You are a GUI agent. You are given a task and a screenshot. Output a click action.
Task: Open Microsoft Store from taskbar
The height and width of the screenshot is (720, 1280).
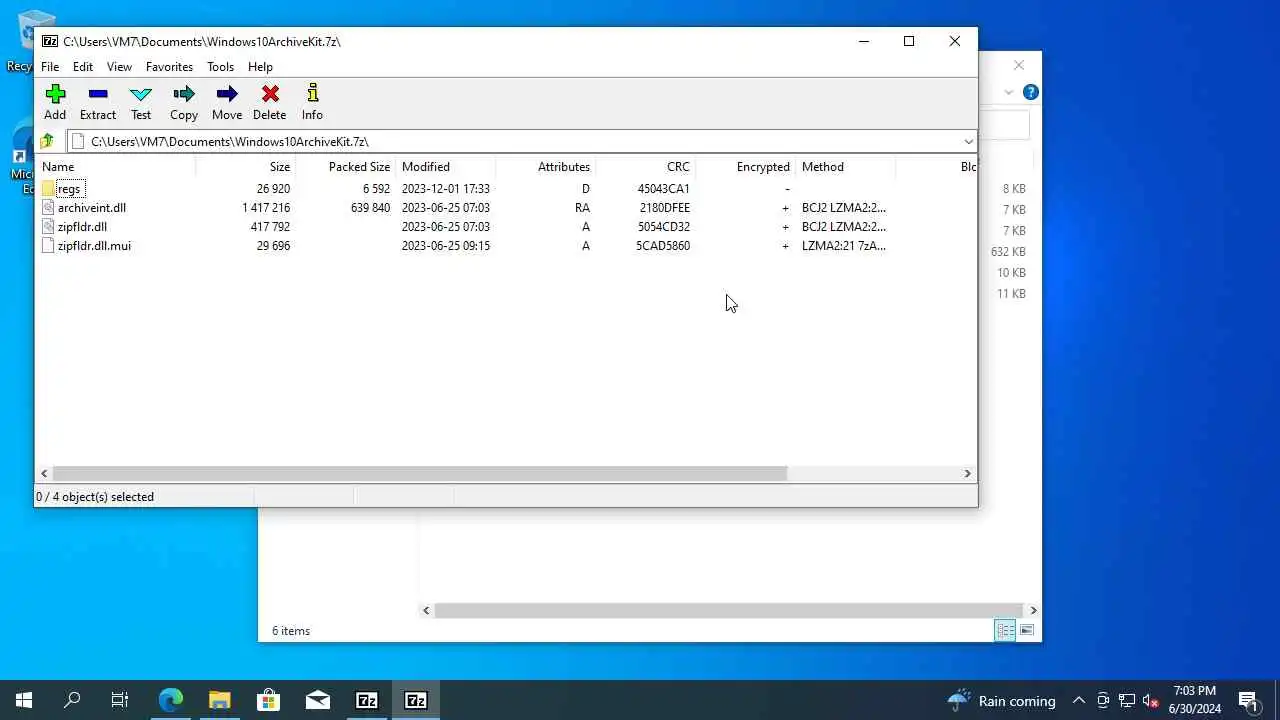point(269,700)
